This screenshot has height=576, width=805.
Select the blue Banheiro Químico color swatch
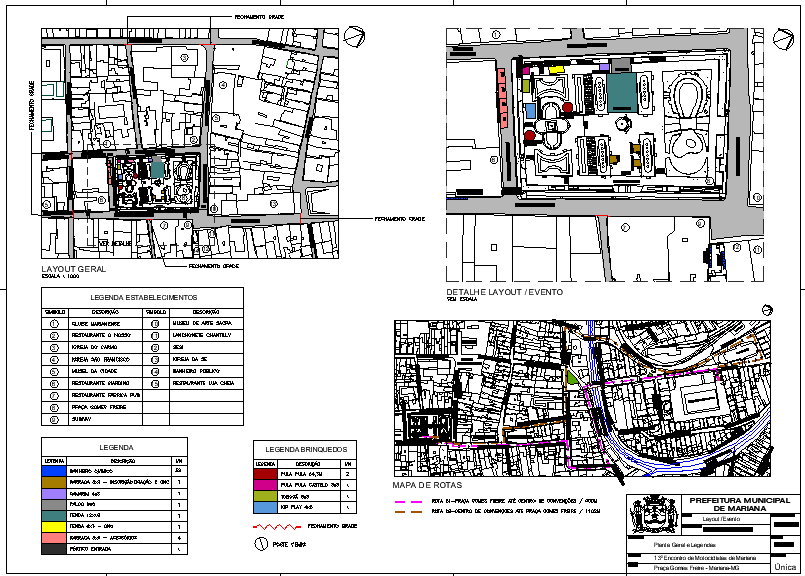pos(53,471)
